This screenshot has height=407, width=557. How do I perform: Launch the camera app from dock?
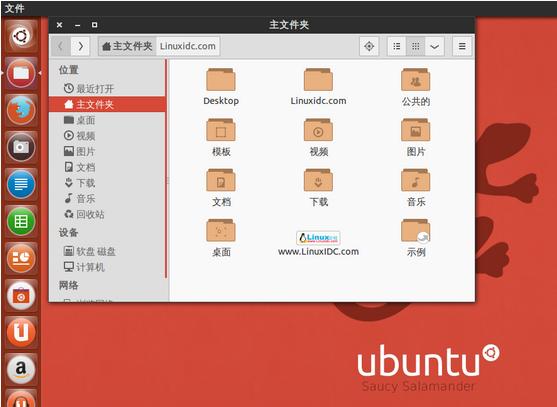coord(21,147)
